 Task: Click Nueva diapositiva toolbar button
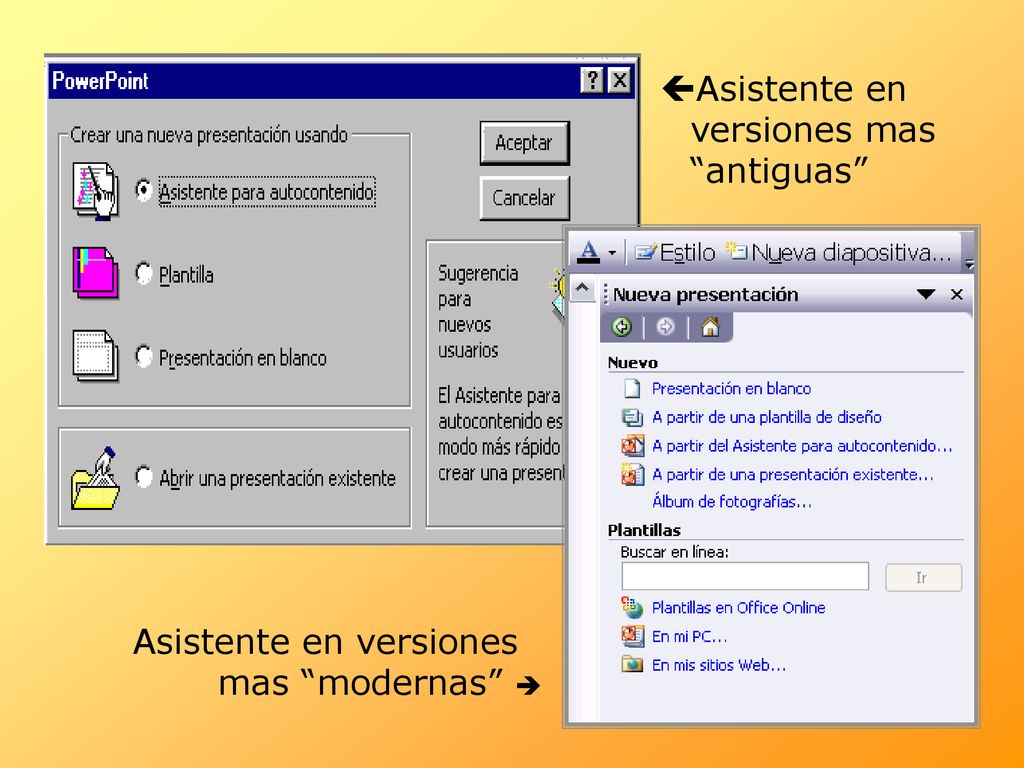tap(839, 252)
